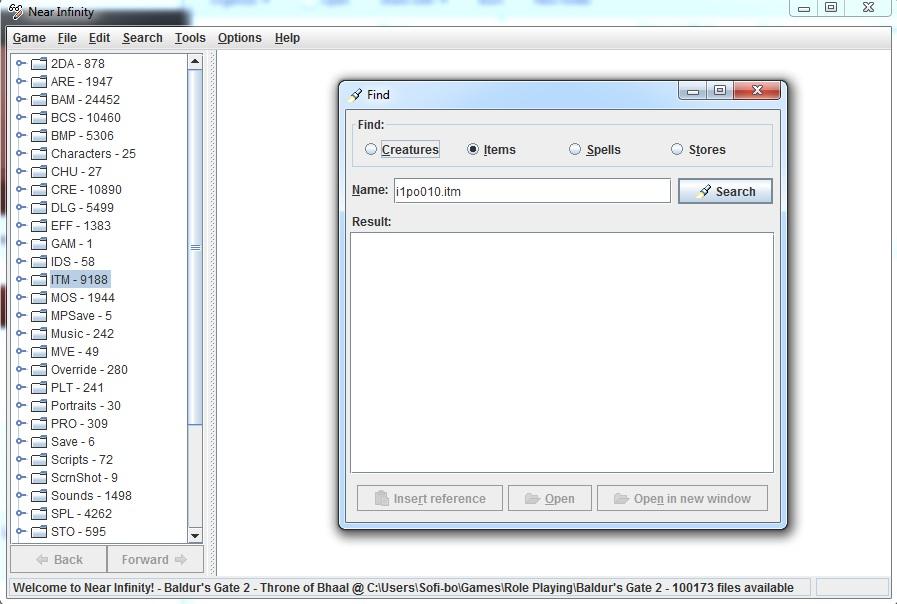
Task: Click inside the Result list box
Action: point(562,352)
